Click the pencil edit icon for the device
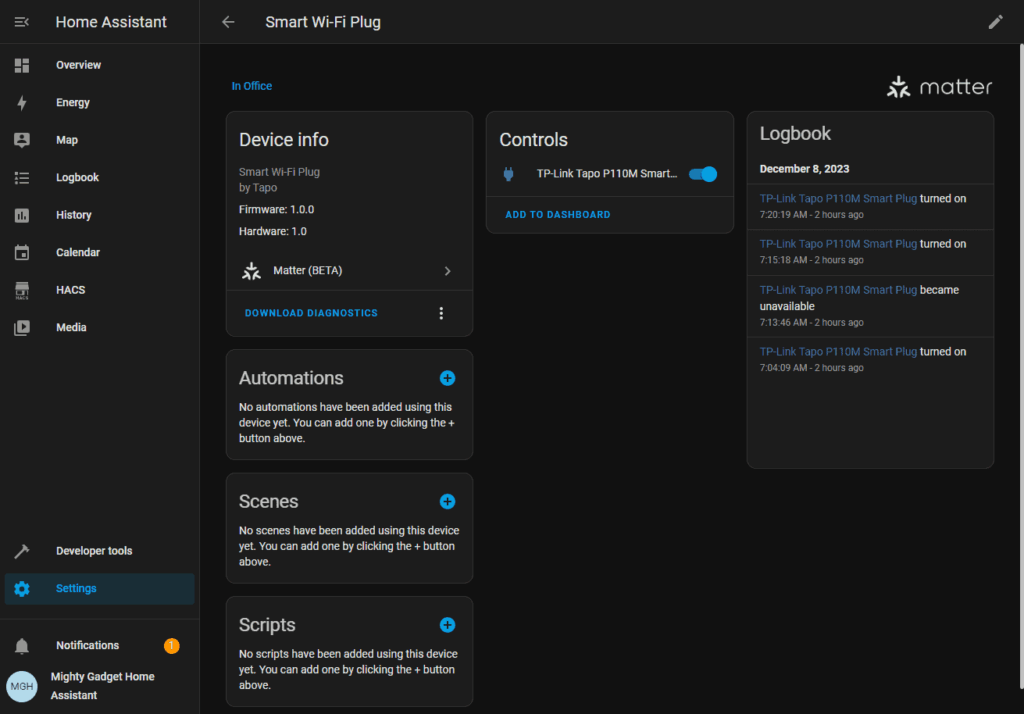Image resolution: width=1024 pixels, height=714 pixels. point(995,22)
